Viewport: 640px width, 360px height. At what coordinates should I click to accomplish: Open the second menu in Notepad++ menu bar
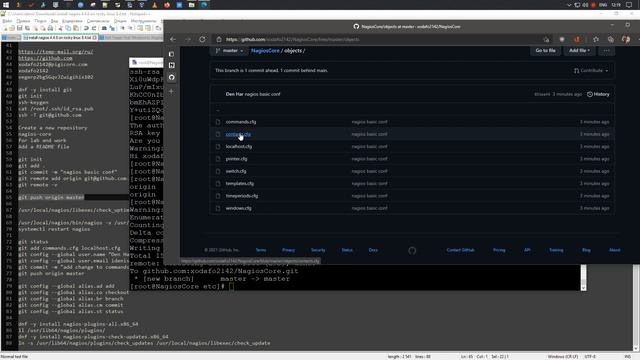point(23,21)
